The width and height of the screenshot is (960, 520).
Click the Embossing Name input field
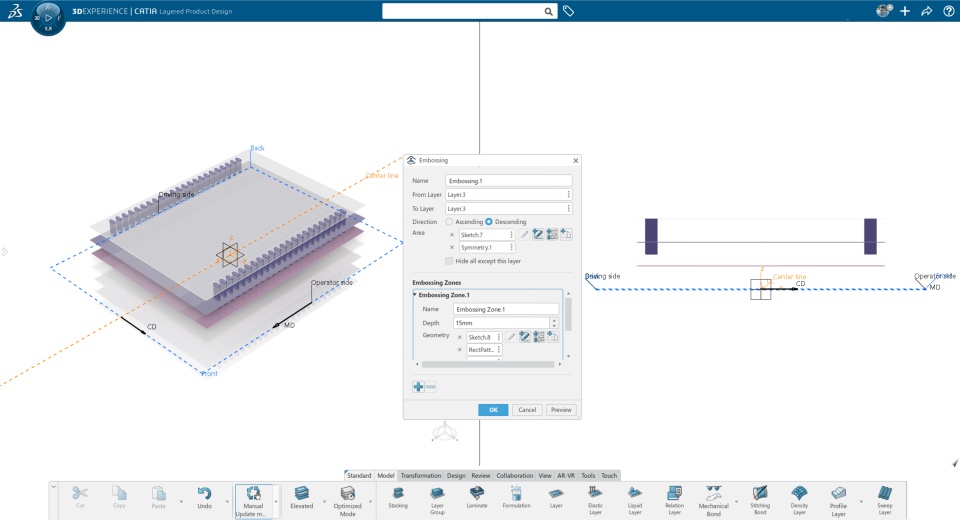click(x=509, y=181)
